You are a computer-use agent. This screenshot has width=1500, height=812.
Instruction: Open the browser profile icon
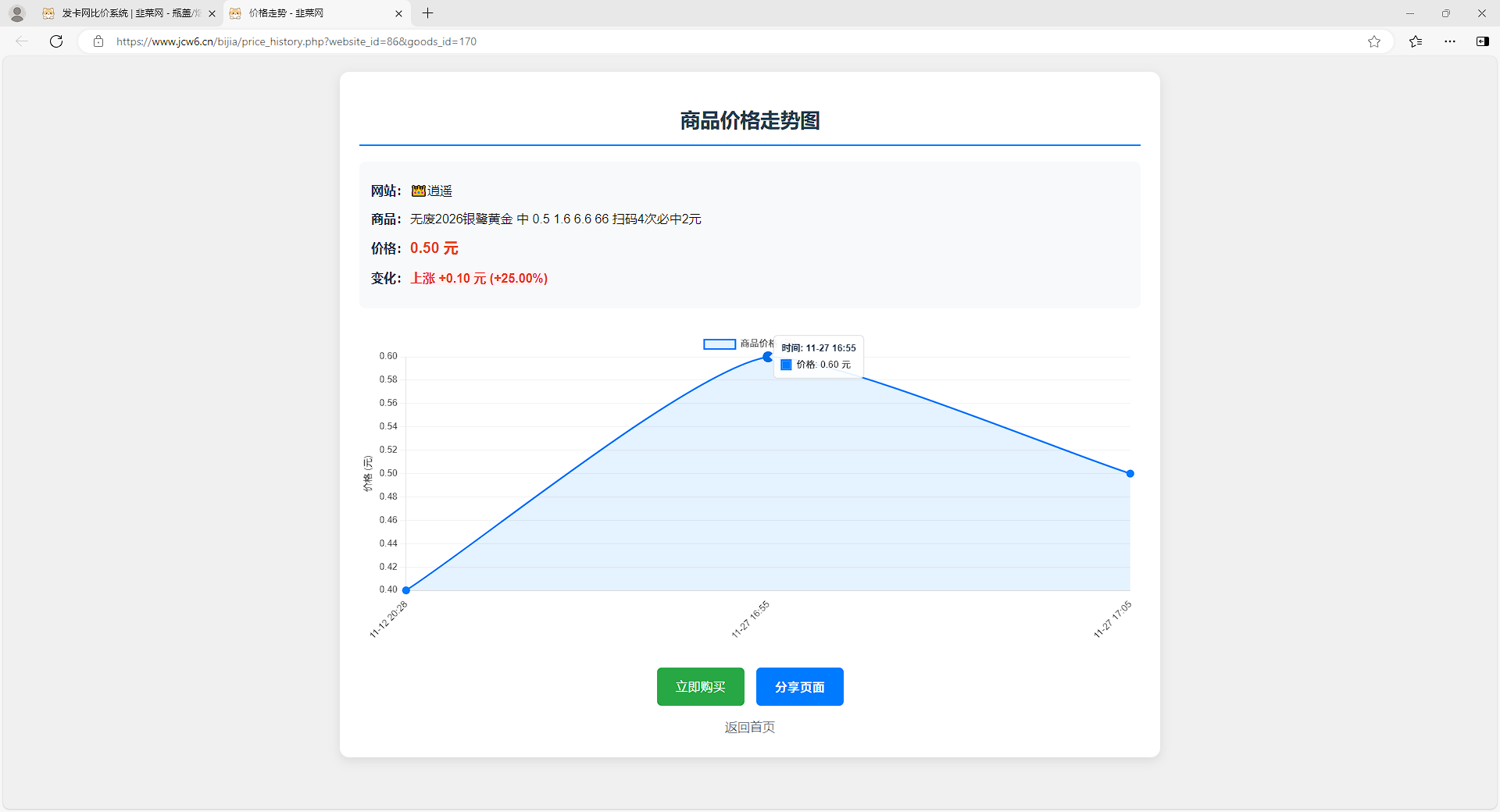pyautogui.click(x=17, y=13)
